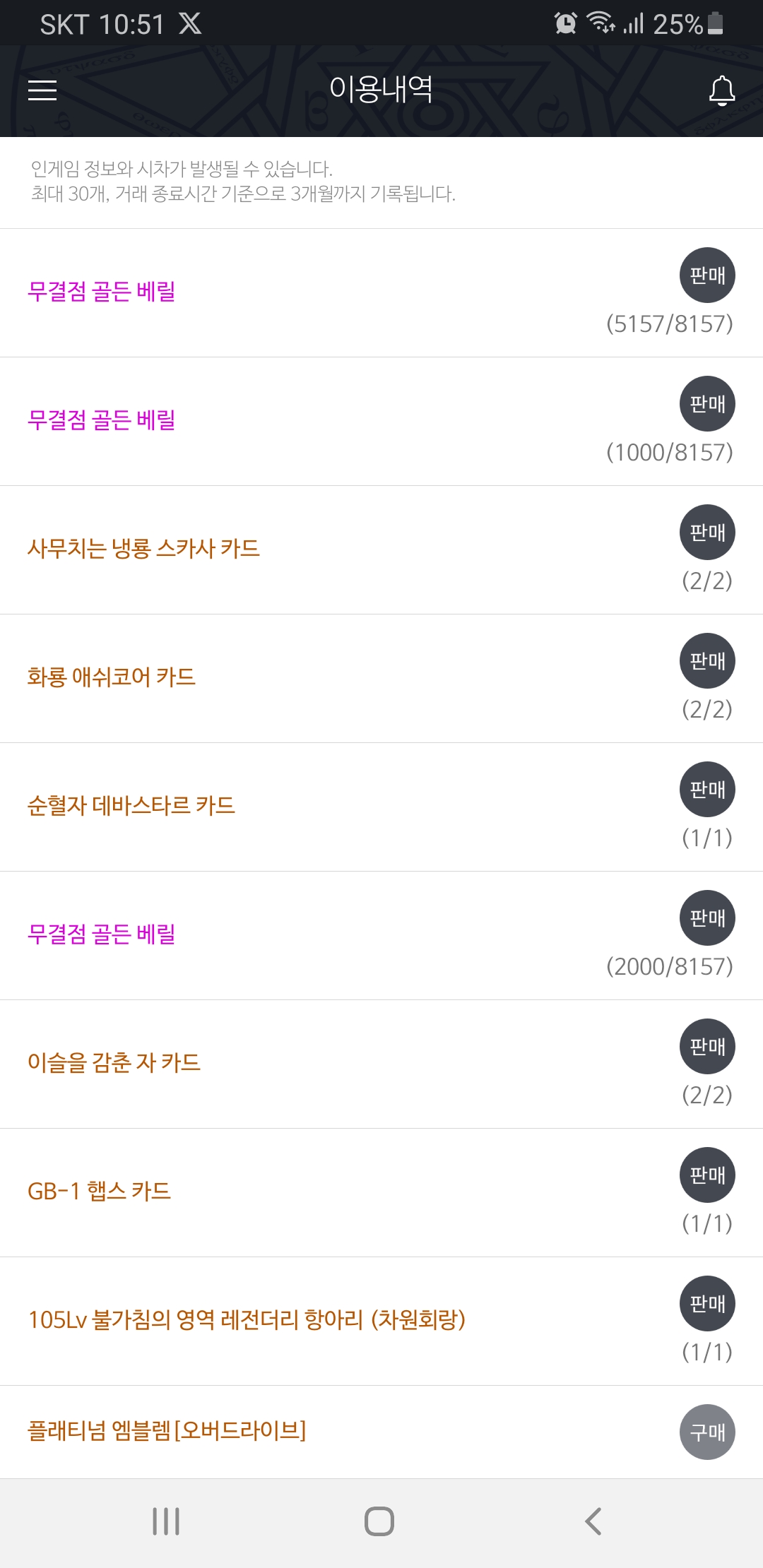This screenshot has height=1568, width=763.
Task: Tap the 판매 badge for 화룡 애쉬코어 카드
Action: [707, 661]
